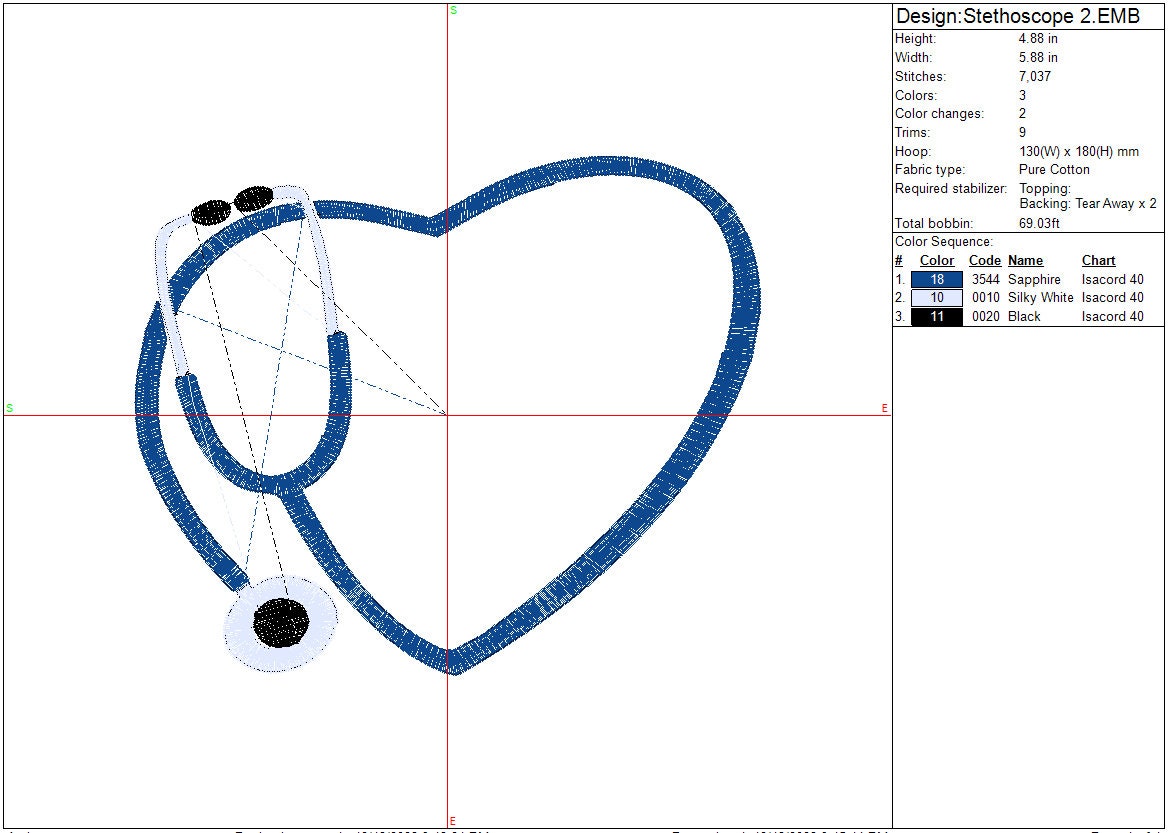Click the Sapphire color swatch numbered 18
This screenshot has width=1168, height=833.
coord(936,280)
